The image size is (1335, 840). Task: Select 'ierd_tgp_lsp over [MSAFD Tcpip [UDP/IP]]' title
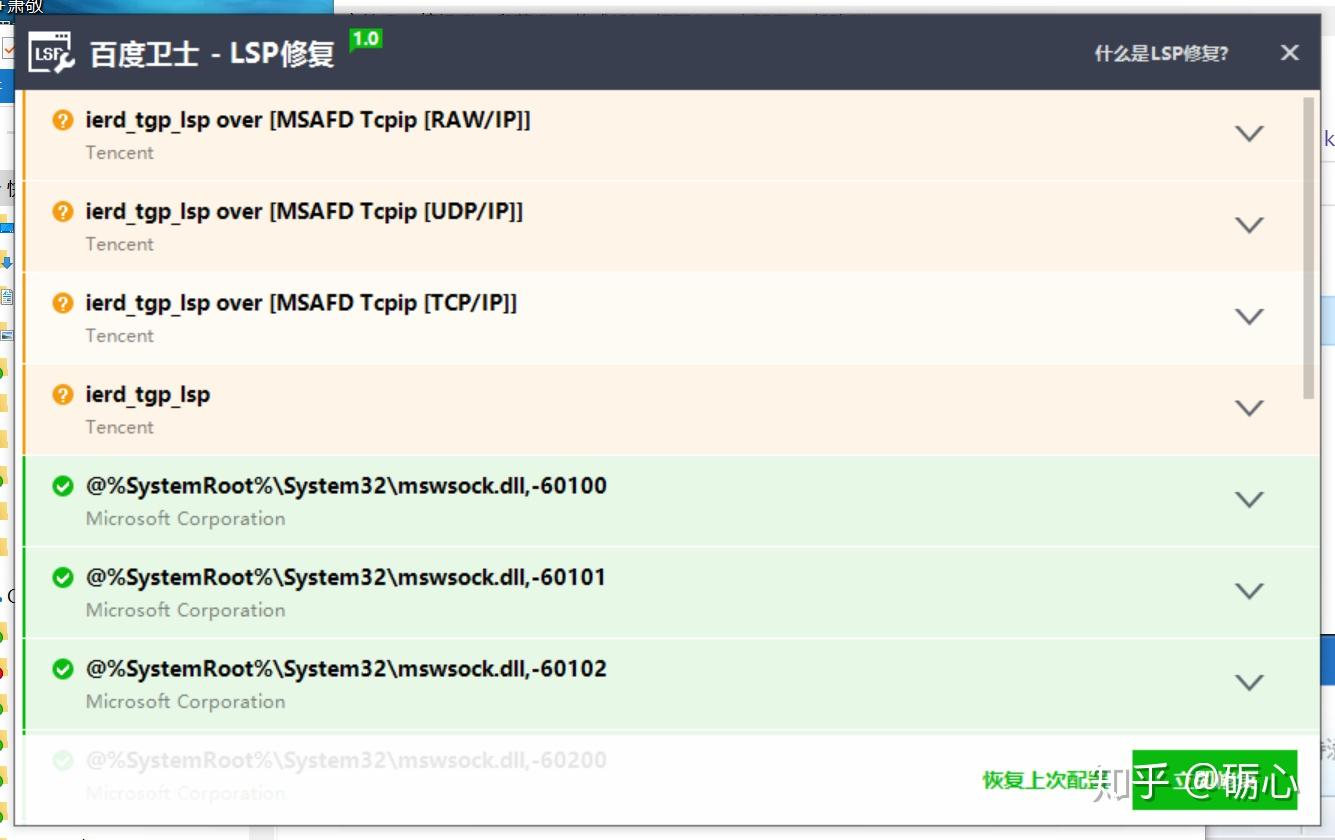(304, 212)
